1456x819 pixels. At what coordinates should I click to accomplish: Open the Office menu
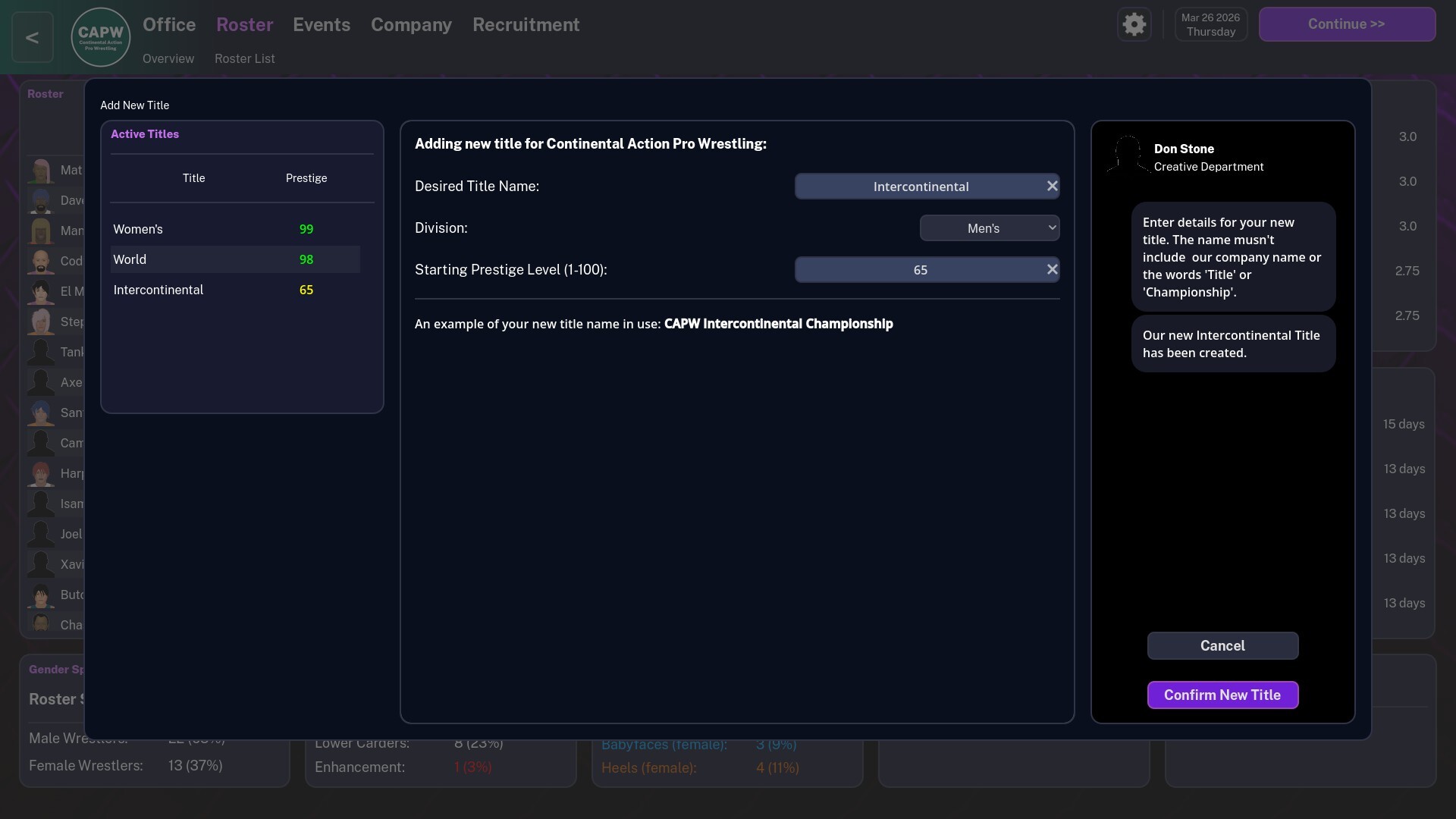pos(169,24)
